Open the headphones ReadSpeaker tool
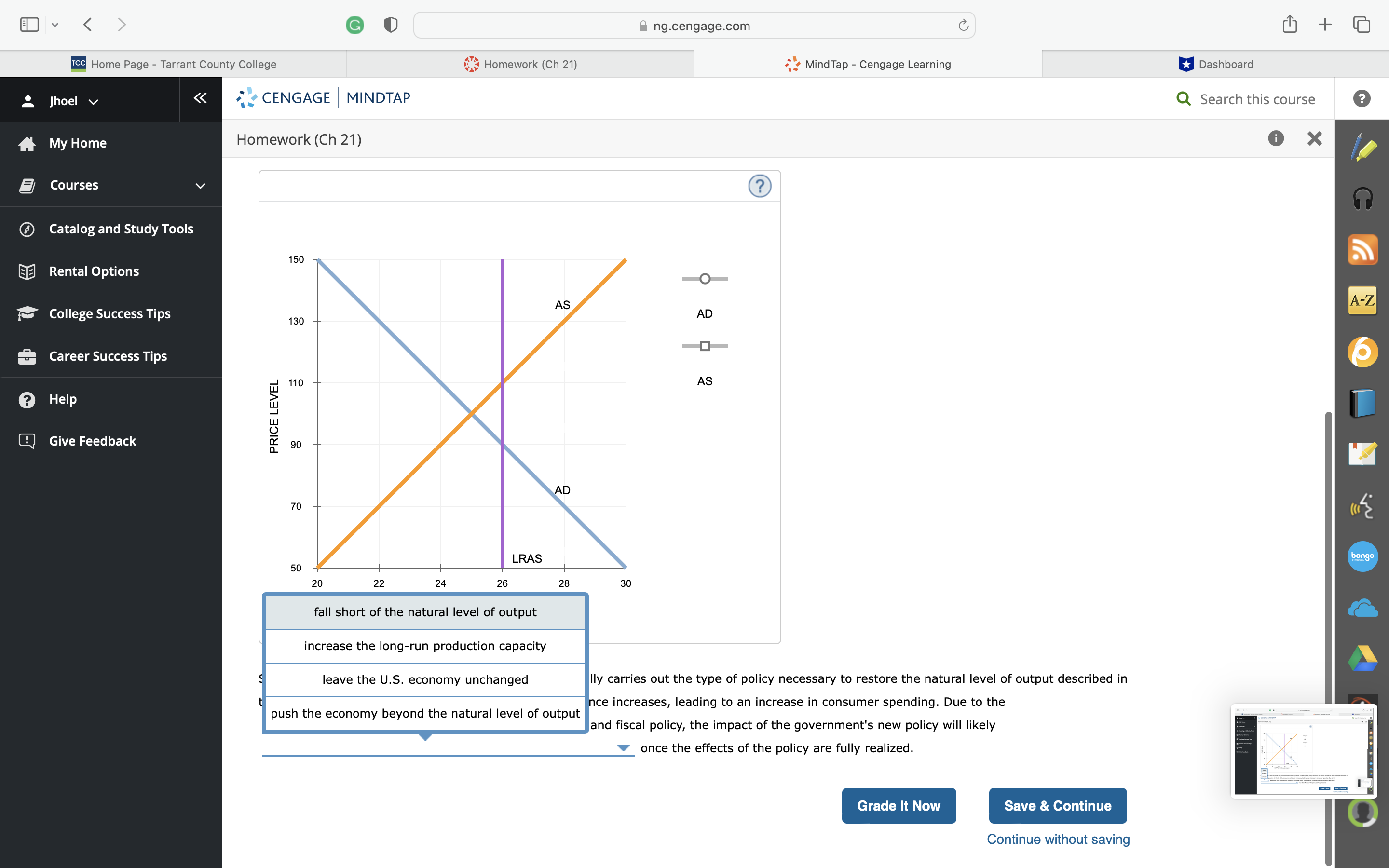 (x=1362, y=199)
